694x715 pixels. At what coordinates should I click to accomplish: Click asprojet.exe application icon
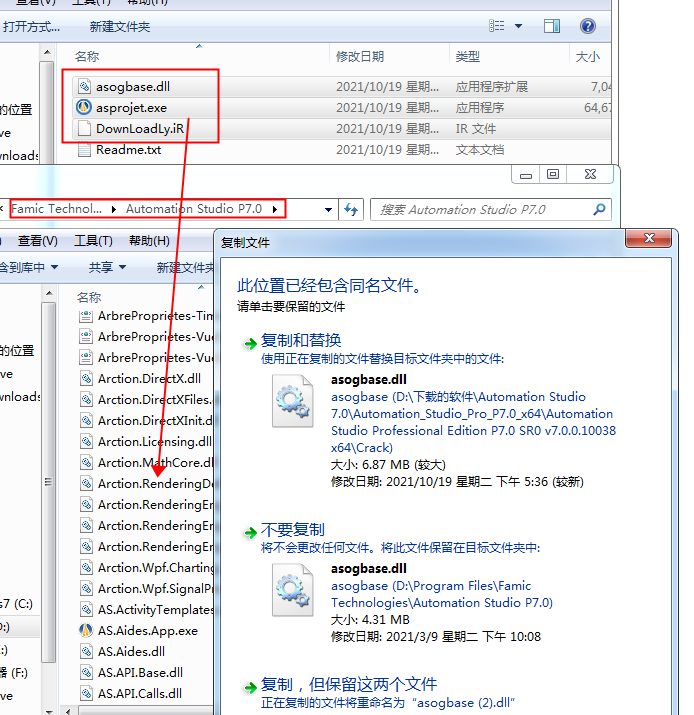point(84,107)
